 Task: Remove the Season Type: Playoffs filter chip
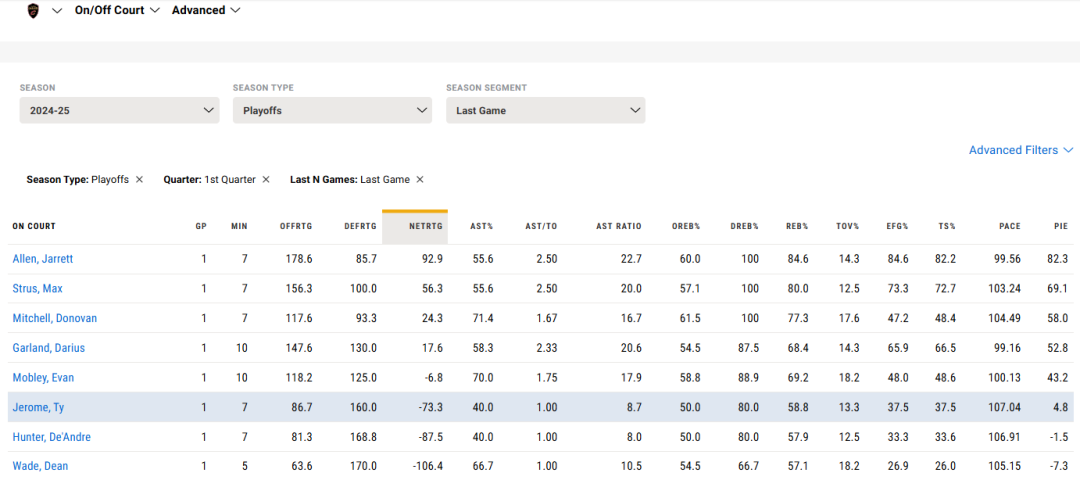(x=139, y=179)
